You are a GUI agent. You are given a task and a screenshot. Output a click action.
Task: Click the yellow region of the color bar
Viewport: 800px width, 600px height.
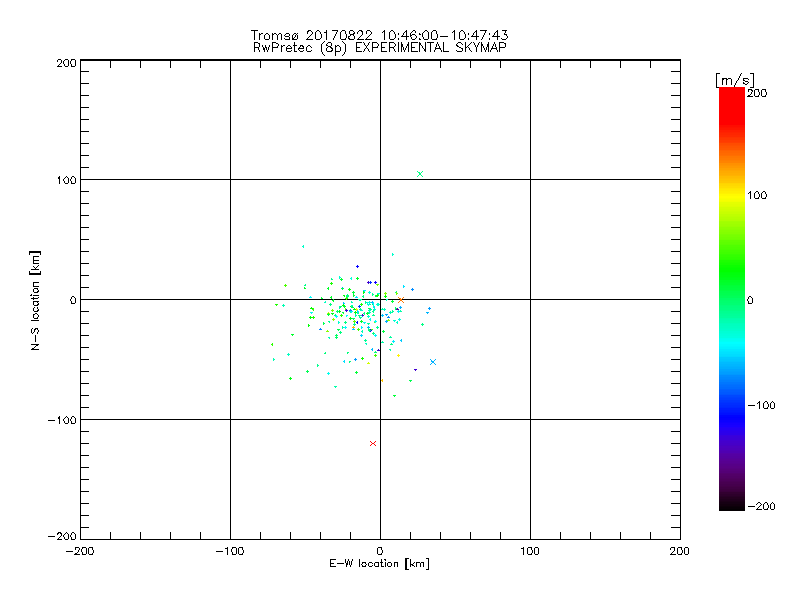732,196
